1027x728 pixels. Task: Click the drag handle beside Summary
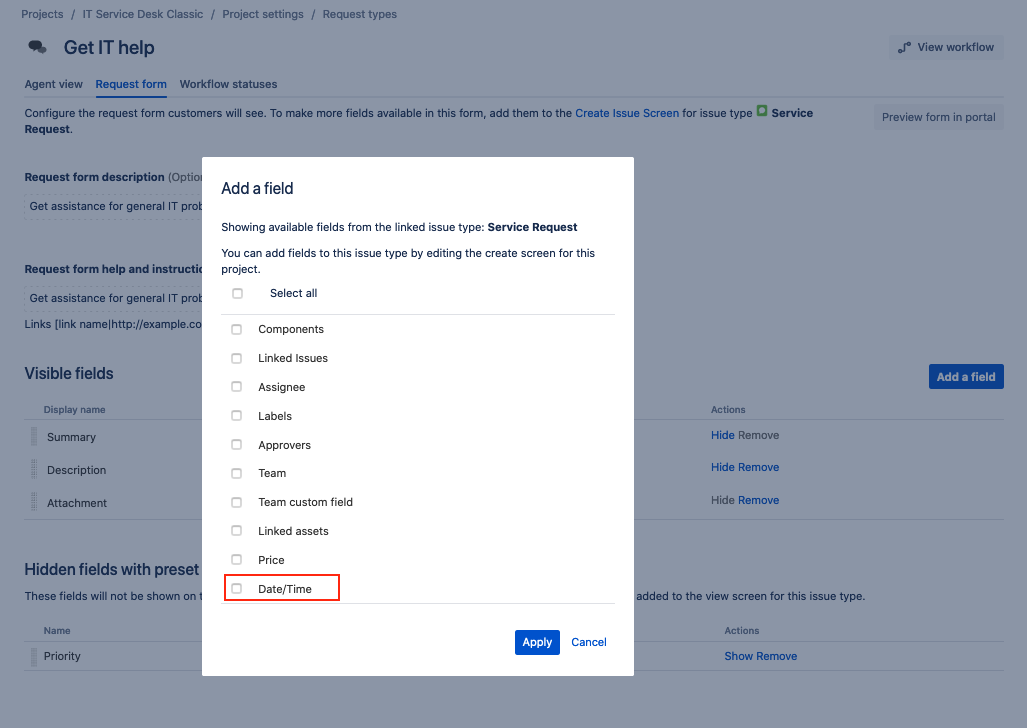click(x=34, y=436)
